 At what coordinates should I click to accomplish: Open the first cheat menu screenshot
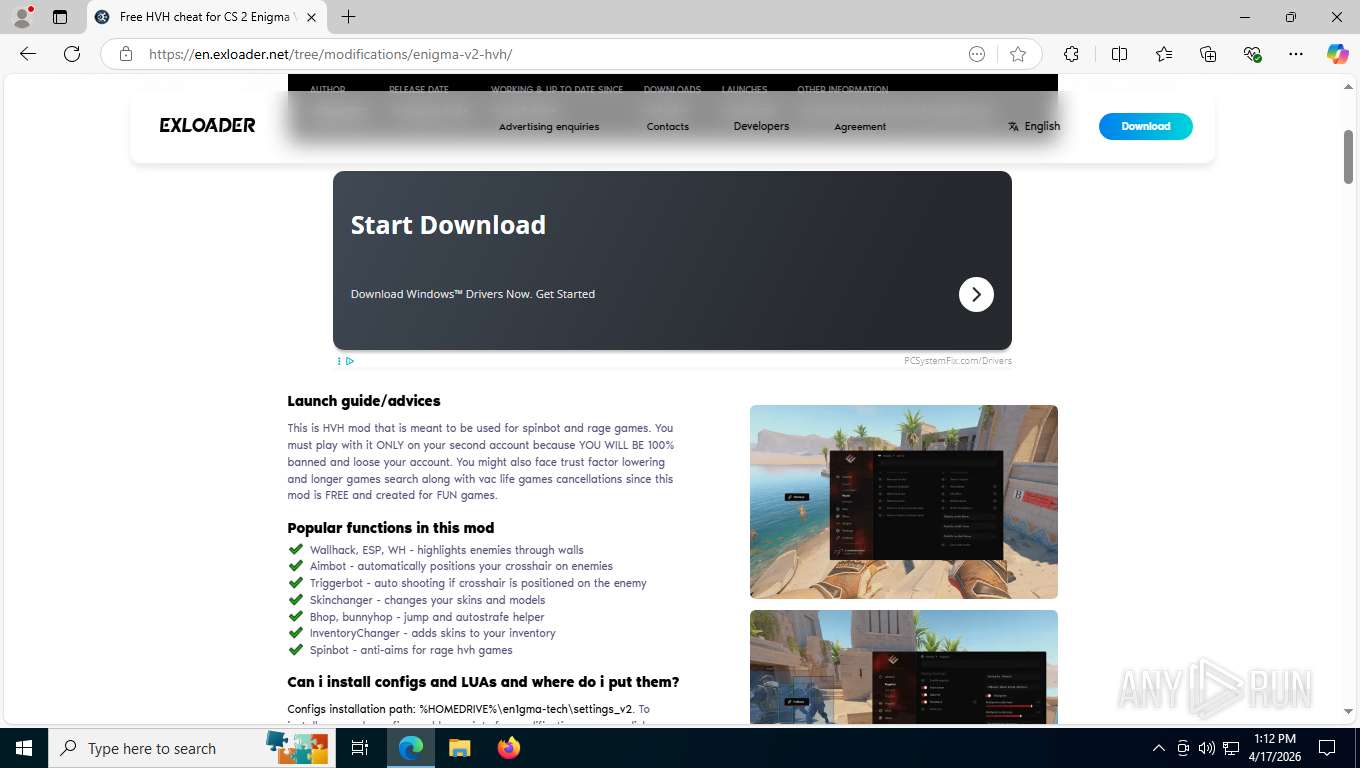(904, 502)
